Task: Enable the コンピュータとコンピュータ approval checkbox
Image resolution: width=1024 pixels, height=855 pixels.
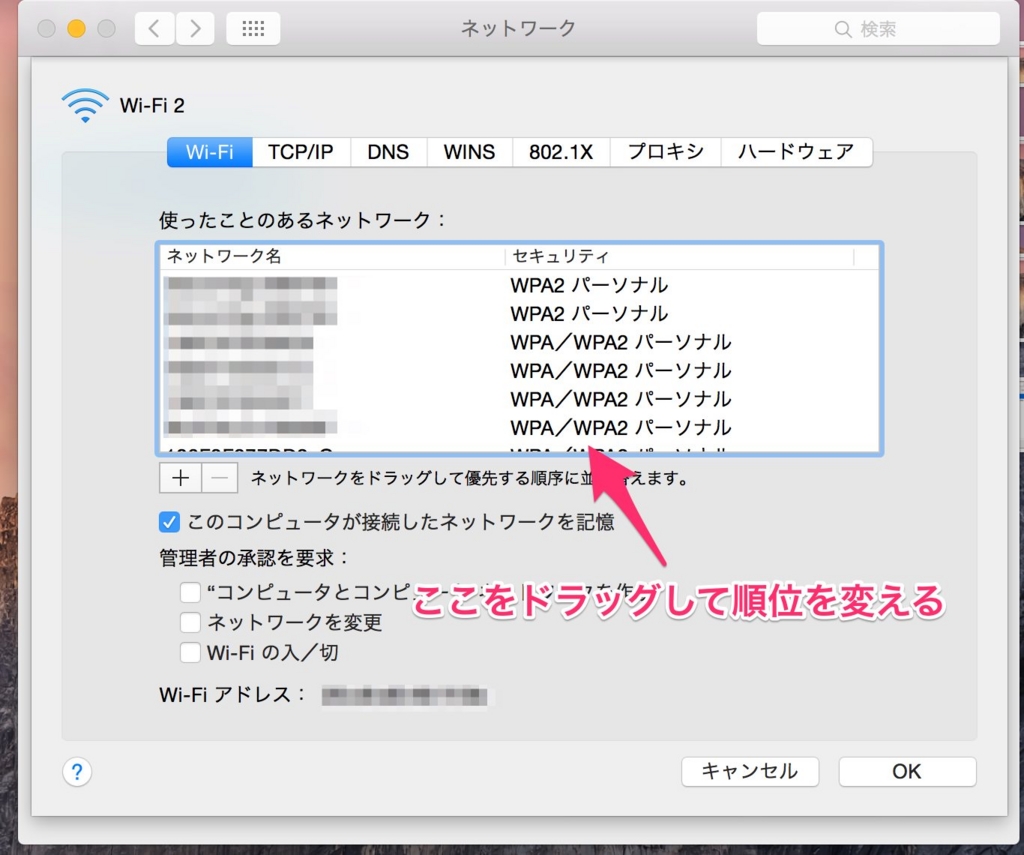Action: pyautogui.click(x=190, y=592)
